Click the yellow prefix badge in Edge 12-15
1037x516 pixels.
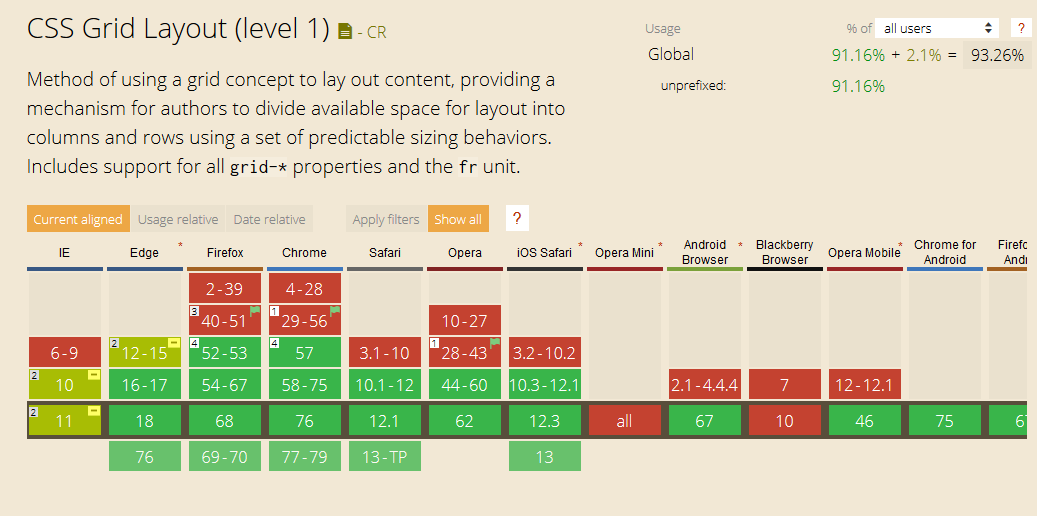(x=174, y=343)
